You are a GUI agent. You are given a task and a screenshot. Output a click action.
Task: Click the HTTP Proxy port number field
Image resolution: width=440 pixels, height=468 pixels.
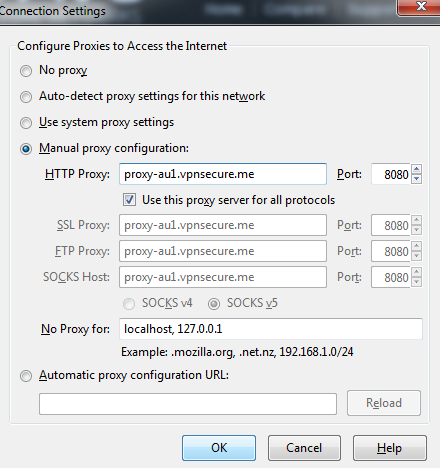pyautogui.click(x=391, y=174)
